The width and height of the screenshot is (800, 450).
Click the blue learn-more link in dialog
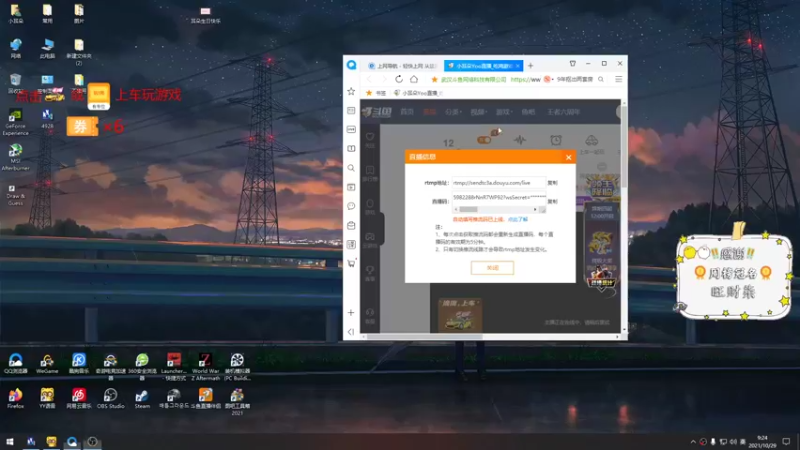tap(518, 219)
